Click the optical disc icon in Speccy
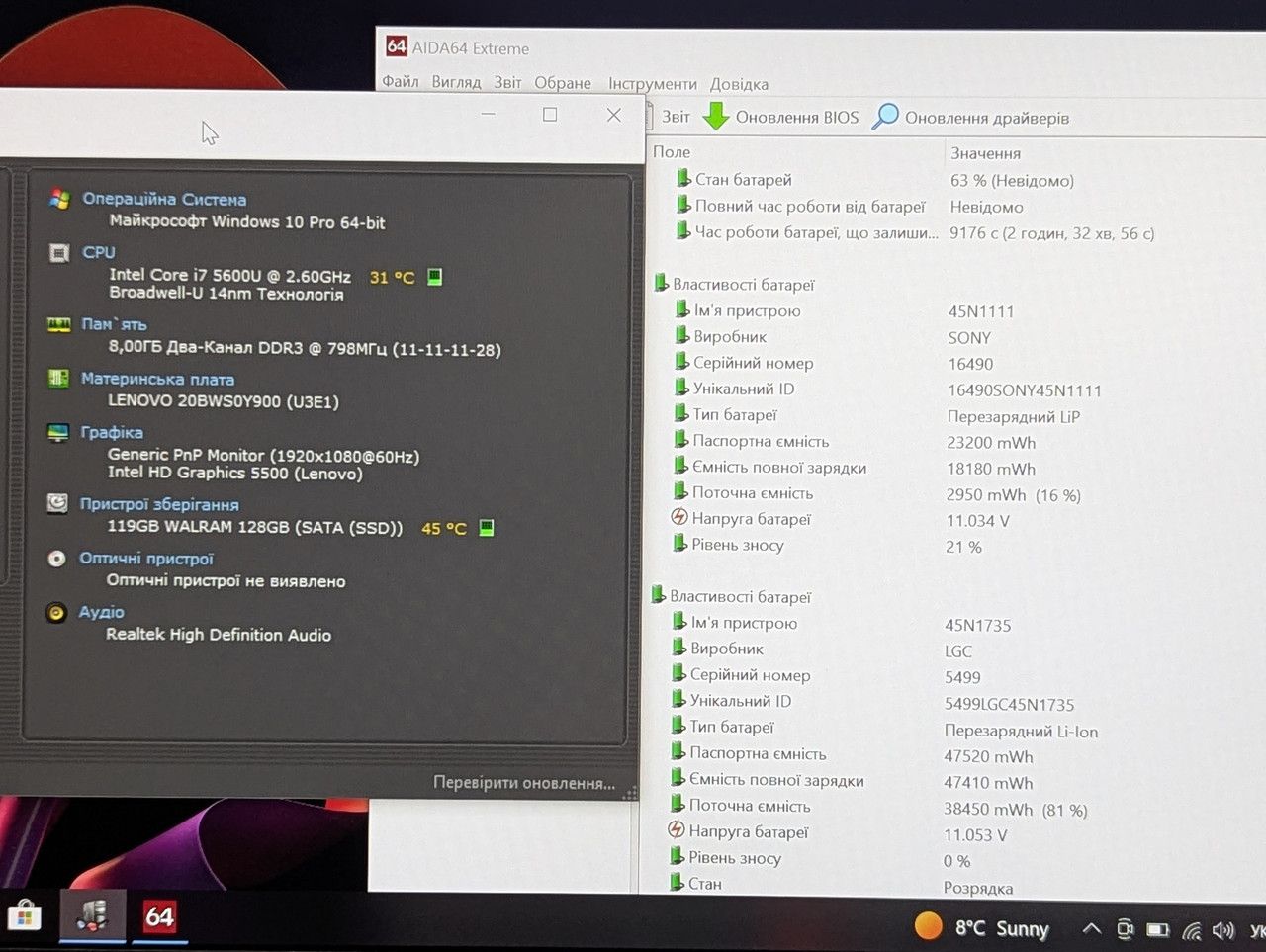The height and width of the screenshot is (952, 1266). tap(57, 559)
